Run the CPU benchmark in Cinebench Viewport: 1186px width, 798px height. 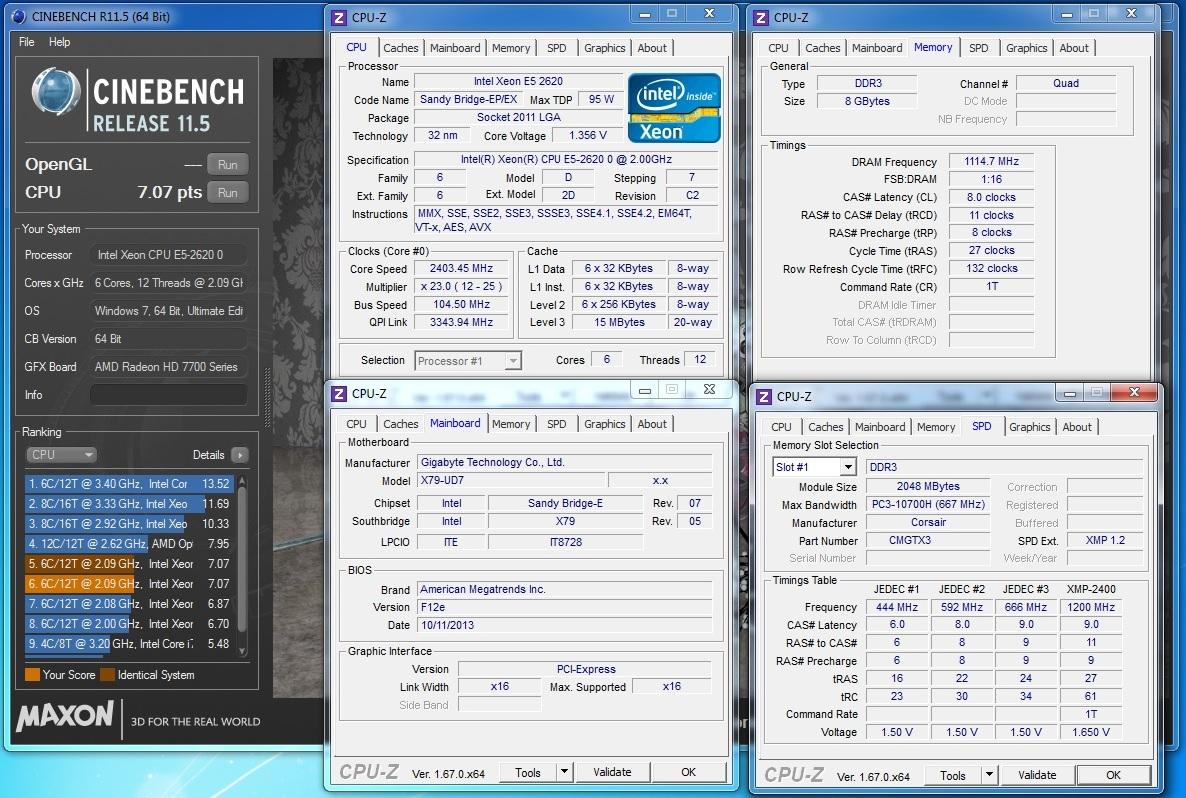click(228, 192)
